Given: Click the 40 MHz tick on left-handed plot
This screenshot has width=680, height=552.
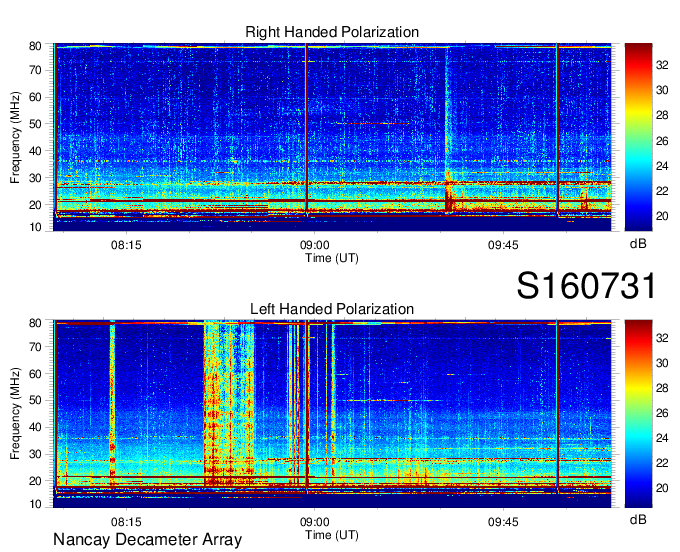Looking at the screenshot, I should point(35,427).
